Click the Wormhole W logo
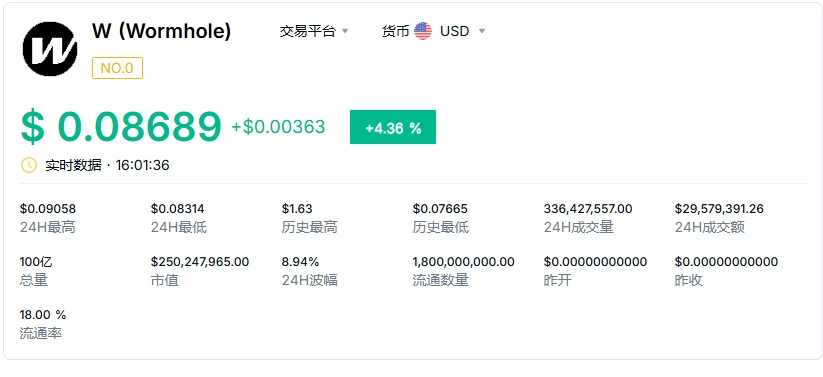 coord(50,49)
